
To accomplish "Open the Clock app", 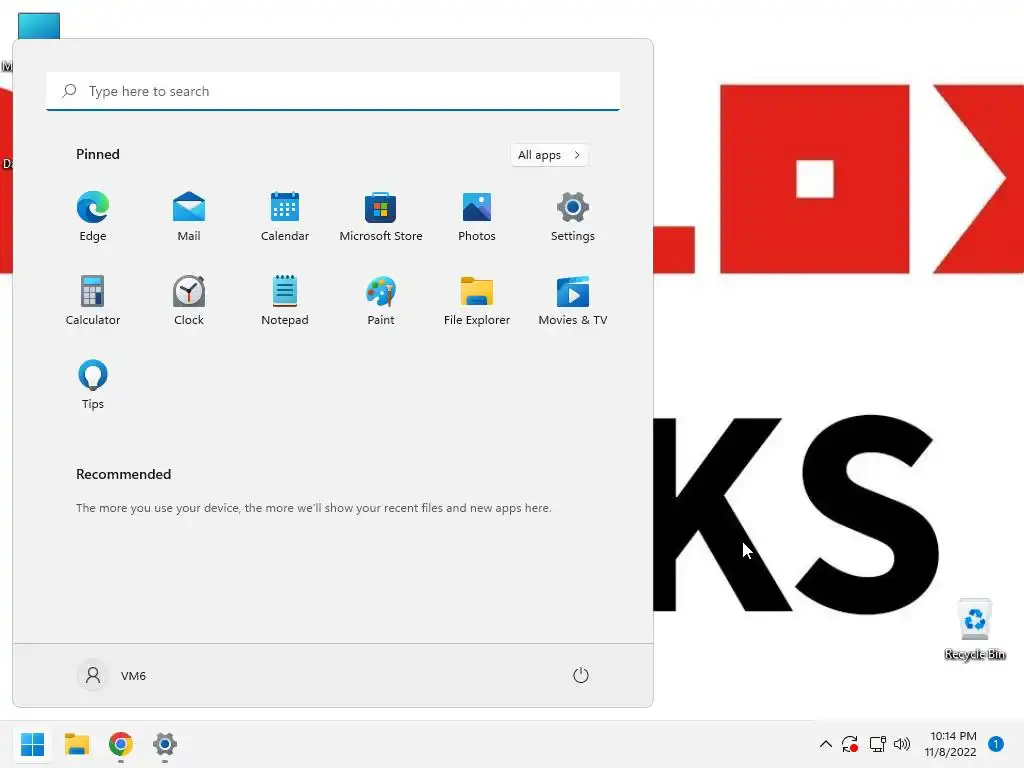I will pyautogui.click(x=189, y=300).
